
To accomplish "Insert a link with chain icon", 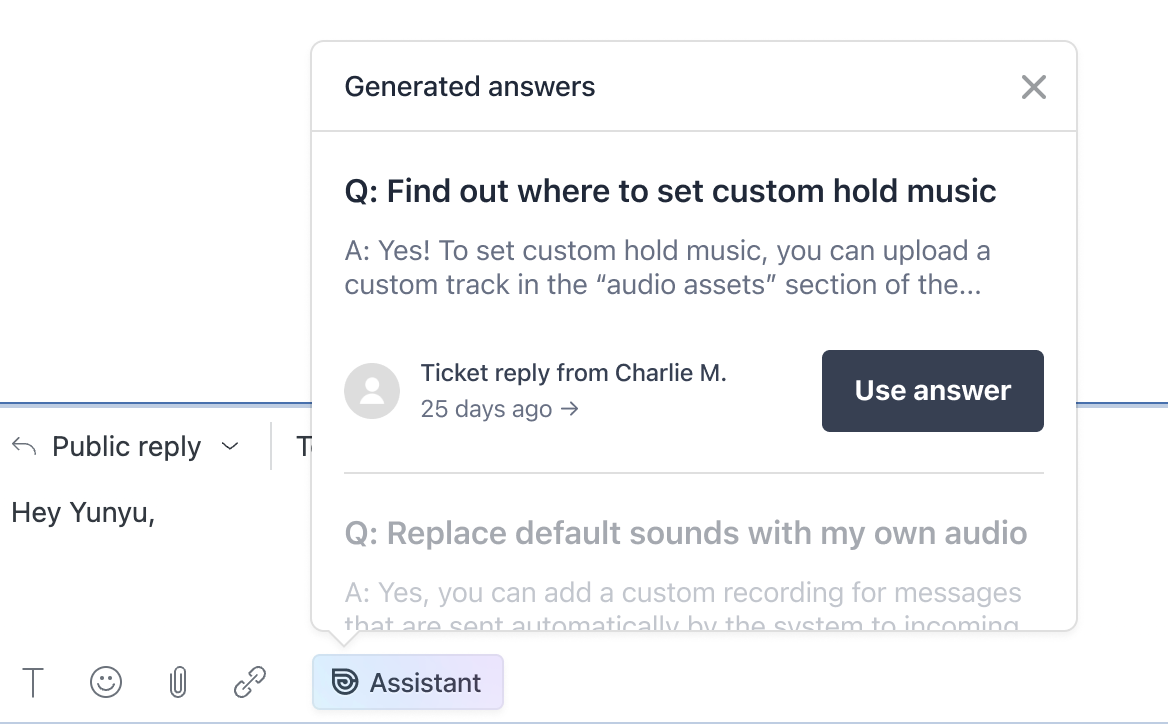I will [x=250, y=682].
